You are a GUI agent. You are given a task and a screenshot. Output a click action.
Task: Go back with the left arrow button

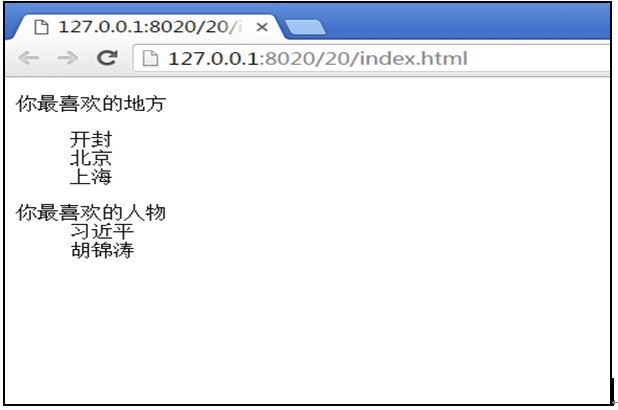click(x=28, y=58)
